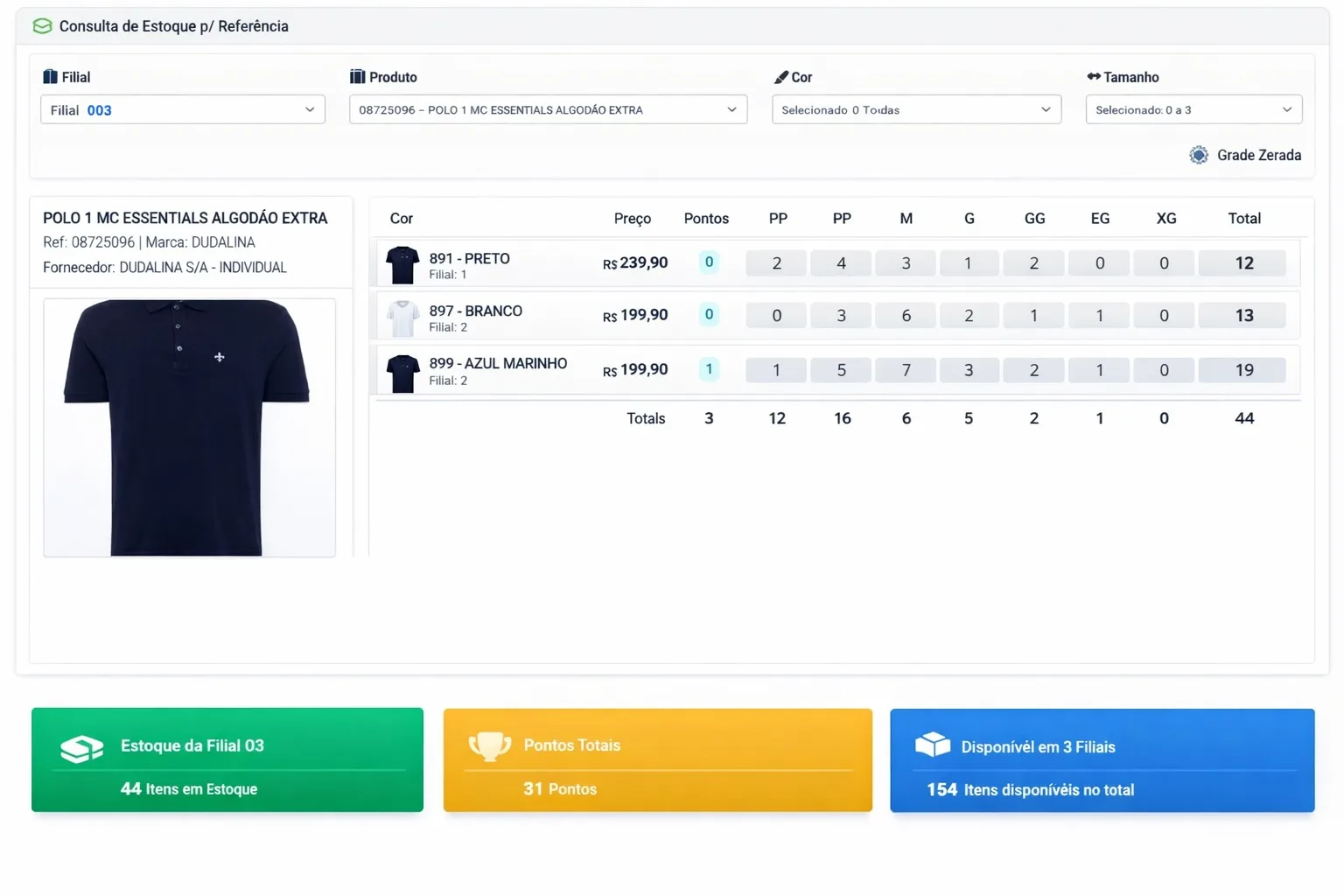Viewport: 1344px width, 896px height.
Task: Click the Produto label icon
Action: click(x=357, y=77)
